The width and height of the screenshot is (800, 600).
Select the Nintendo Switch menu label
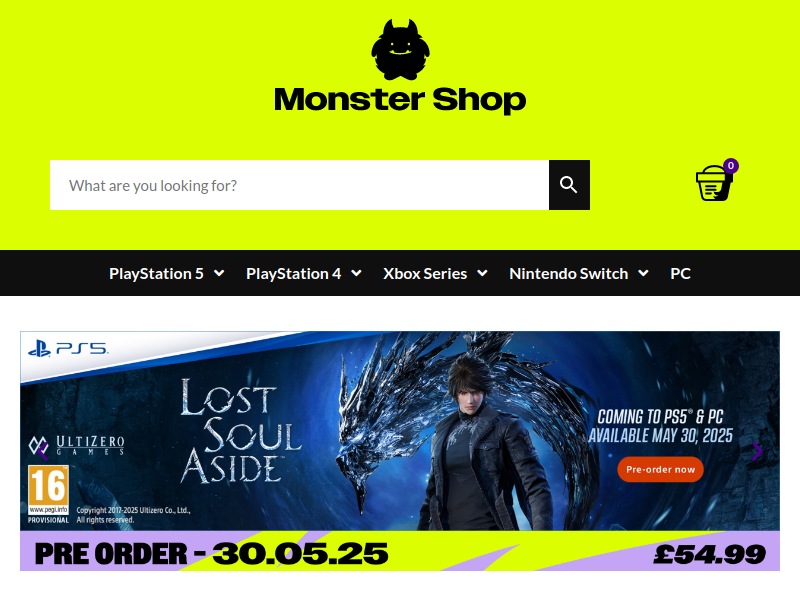pos(568,273)
